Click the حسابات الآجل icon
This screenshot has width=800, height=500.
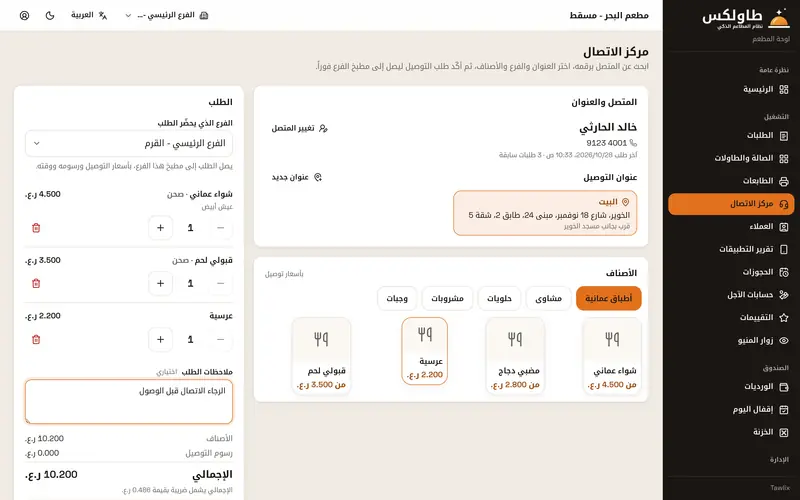pos(784,295)
